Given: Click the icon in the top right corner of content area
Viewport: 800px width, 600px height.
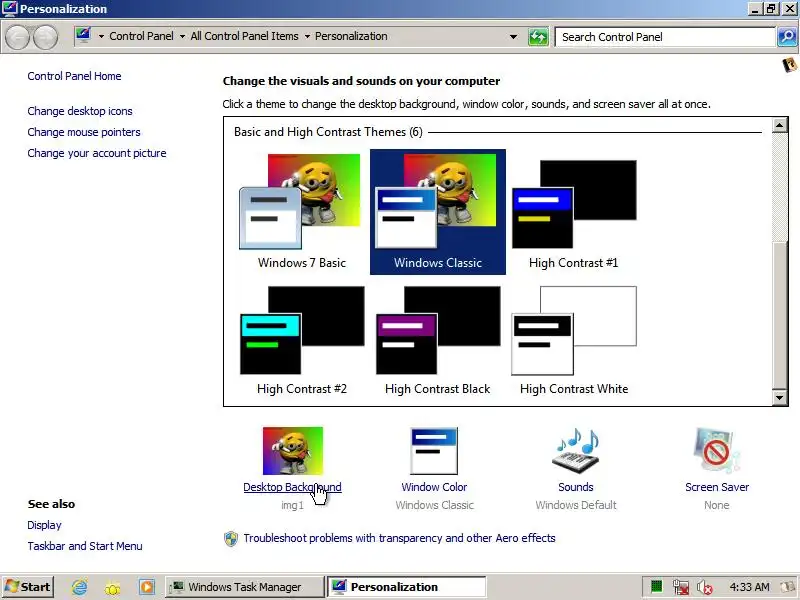Looking at the screenshot, I should tap(789, 65).
